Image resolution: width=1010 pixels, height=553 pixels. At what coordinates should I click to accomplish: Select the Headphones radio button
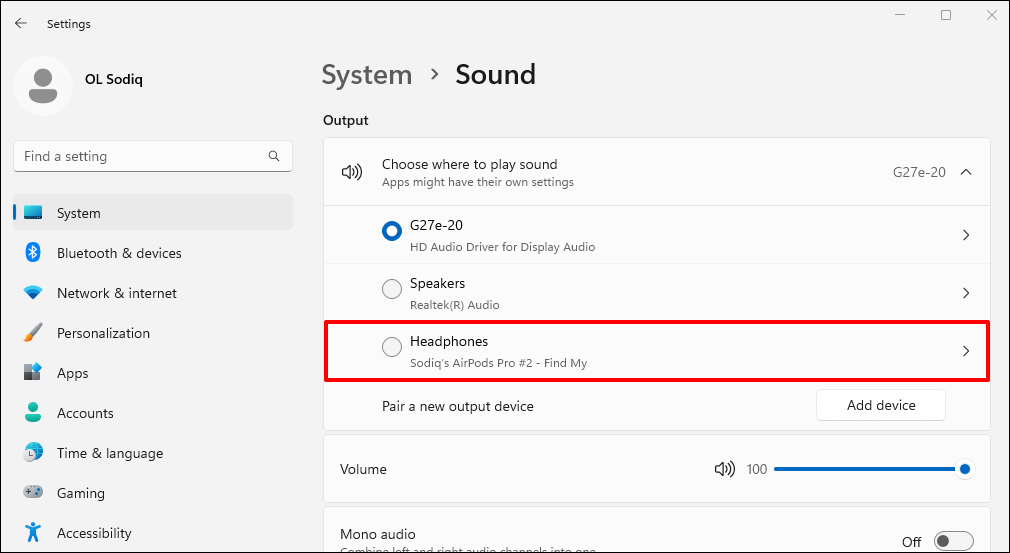point(392,348)
